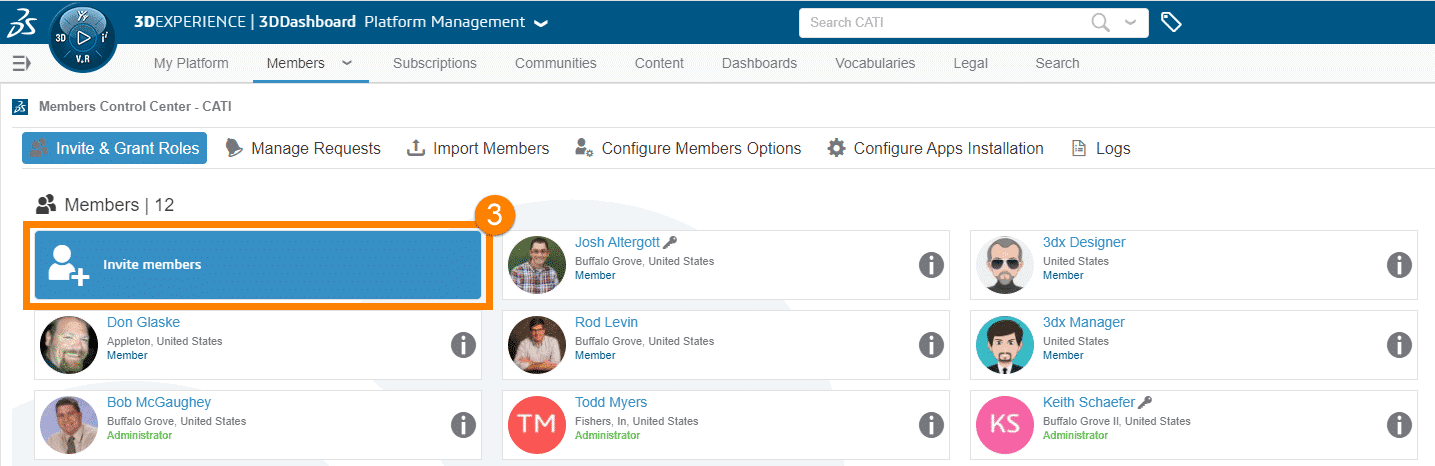Image resolution: width=1435 pixels, height=466 pixels.
Task: Switch to the Communities tab
Action: [x=556, y=63]
